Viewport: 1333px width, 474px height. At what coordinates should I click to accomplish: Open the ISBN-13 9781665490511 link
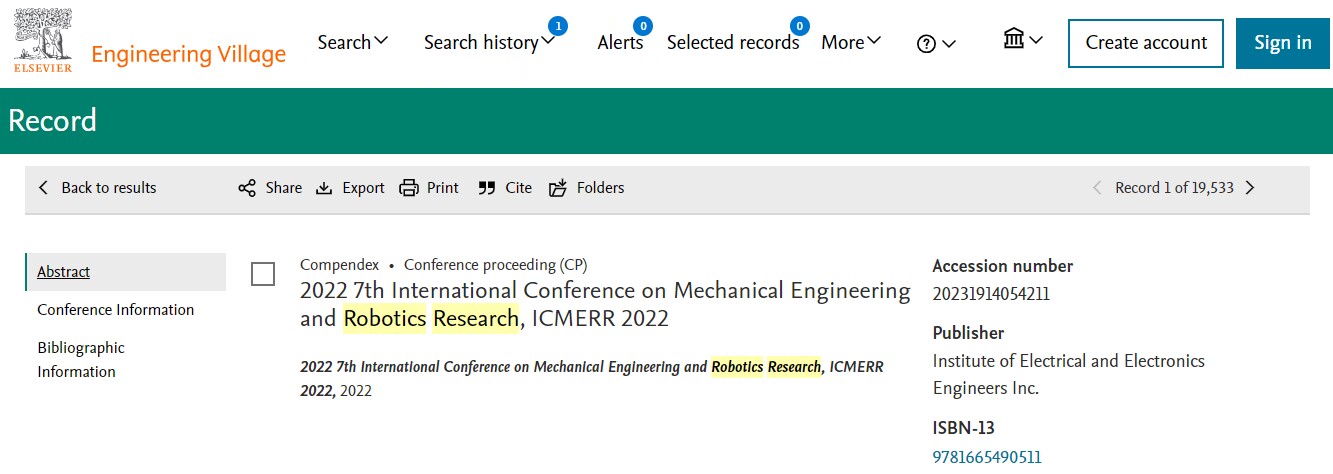click(x=987, y=457)
